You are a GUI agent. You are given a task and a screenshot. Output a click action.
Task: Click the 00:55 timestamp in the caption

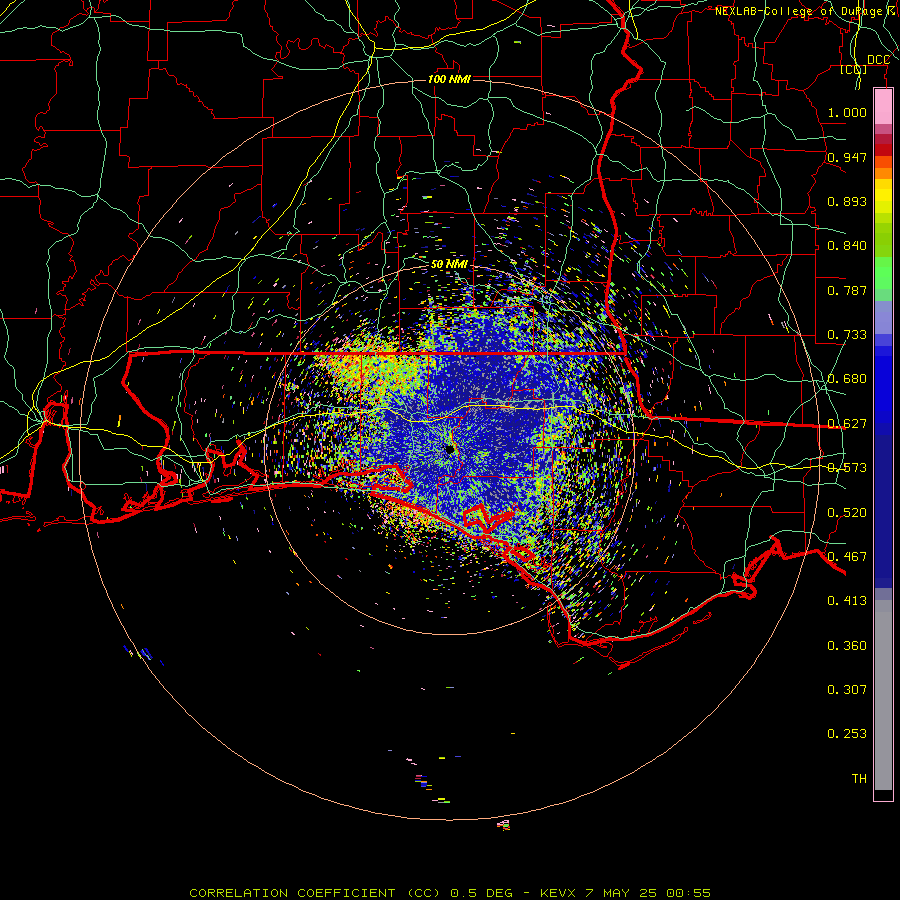(689, 893)
